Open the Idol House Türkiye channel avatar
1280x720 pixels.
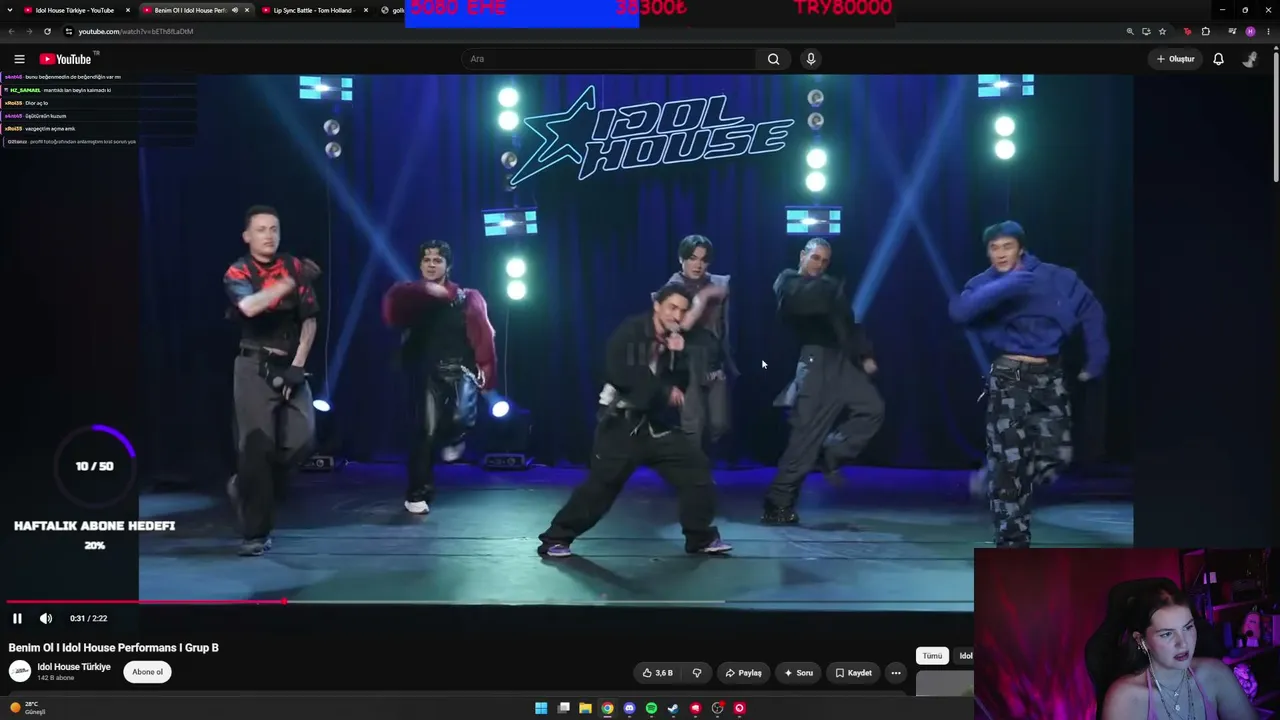[20, 672]
